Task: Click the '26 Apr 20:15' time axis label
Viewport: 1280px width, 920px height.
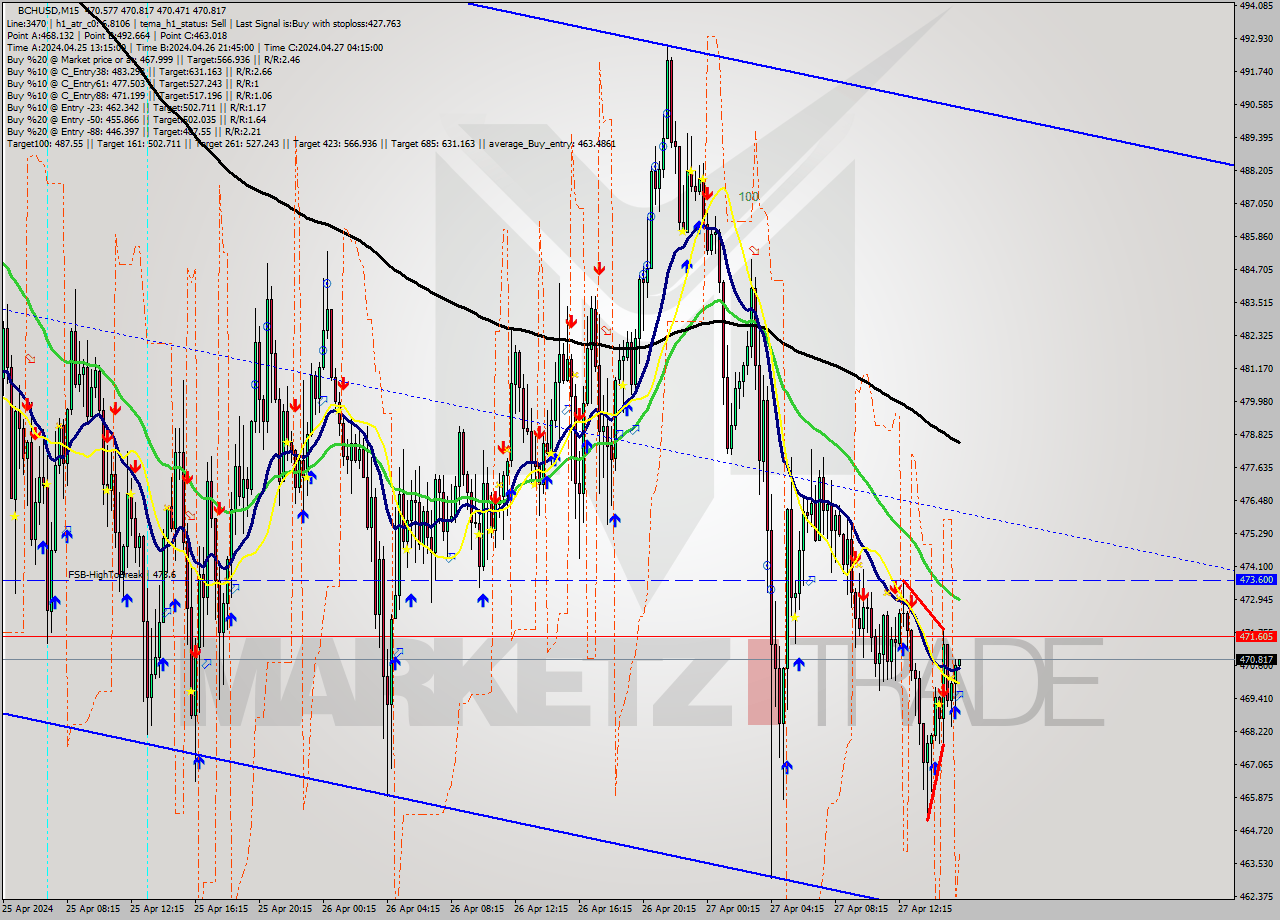Action: click(x=669, y=910)
